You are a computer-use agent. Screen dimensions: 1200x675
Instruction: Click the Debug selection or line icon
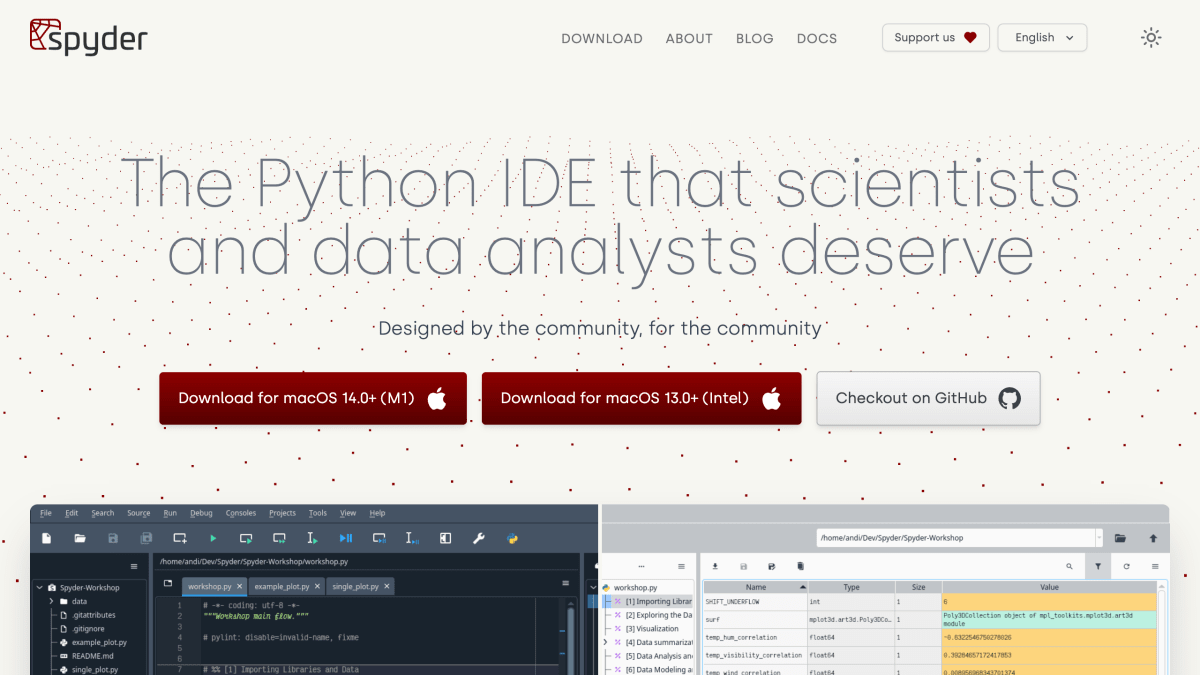[x=412, y=538]
